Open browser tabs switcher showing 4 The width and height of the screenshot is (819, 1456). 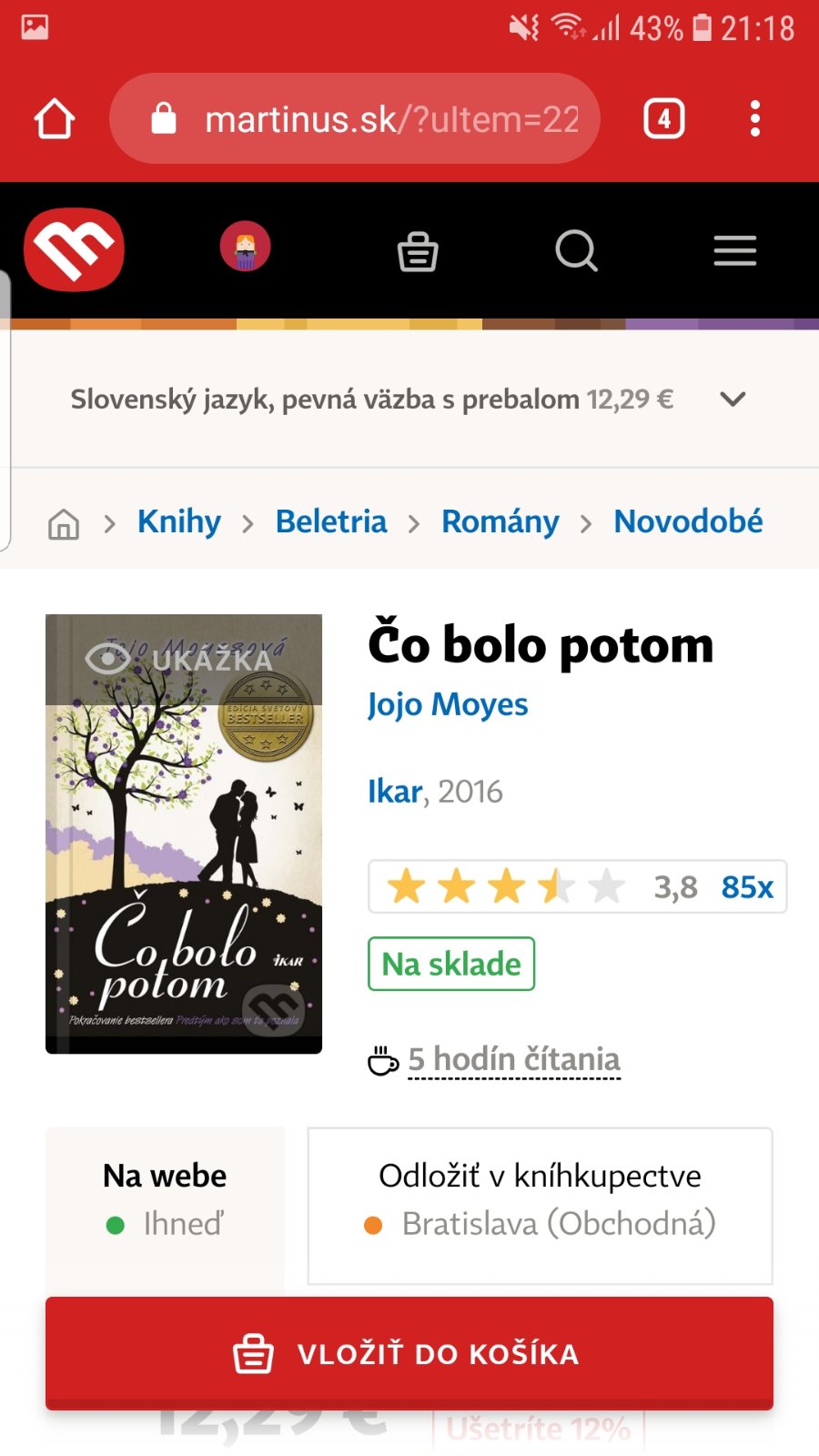[x=664, y=118]
